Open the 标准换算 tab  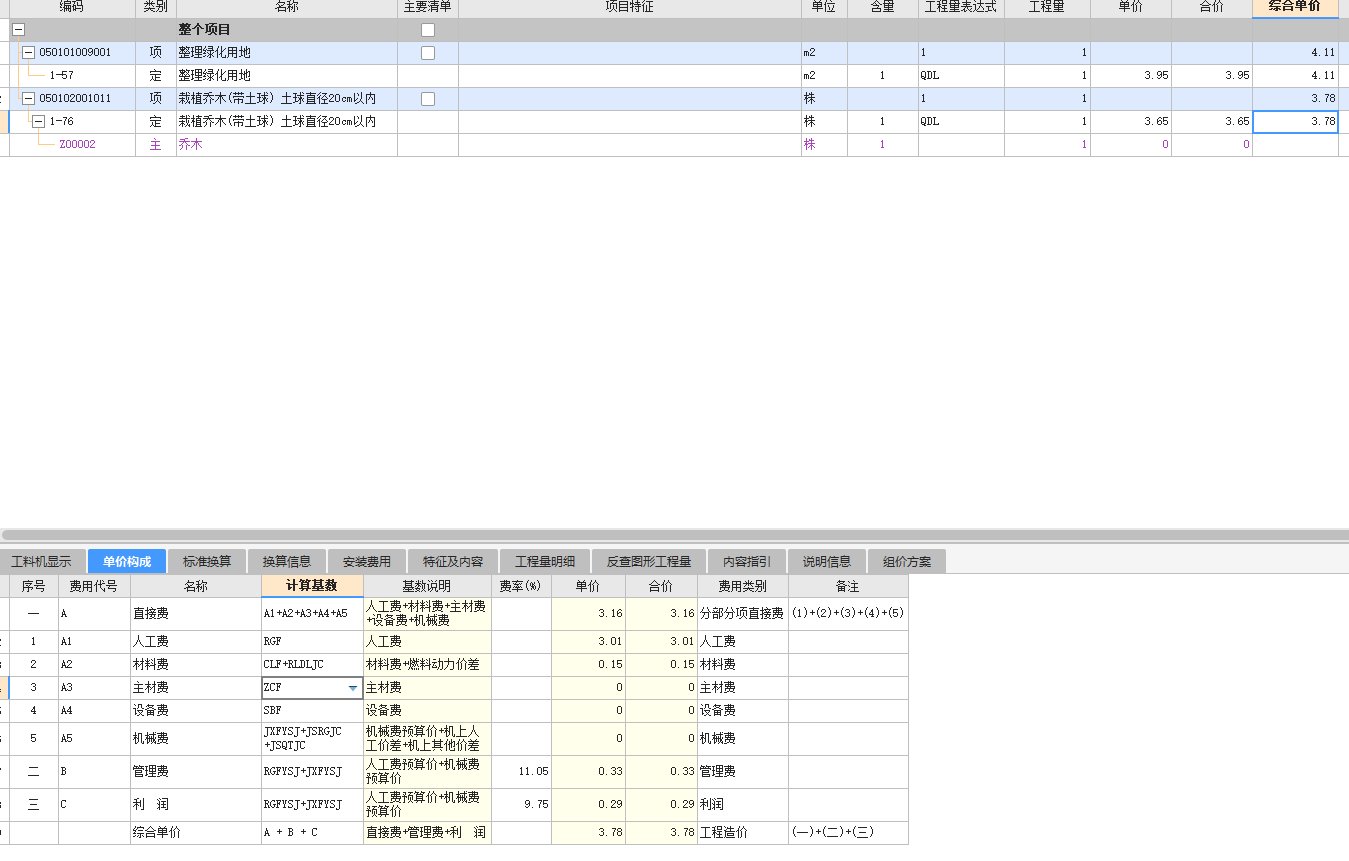[207, 562]
